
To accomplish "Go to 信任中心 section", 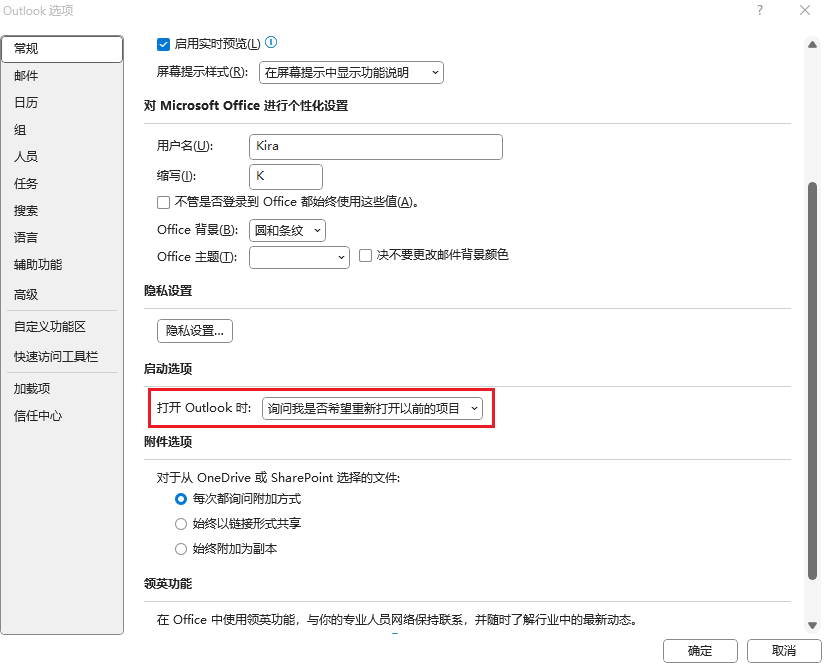I will tap(38, 416).
